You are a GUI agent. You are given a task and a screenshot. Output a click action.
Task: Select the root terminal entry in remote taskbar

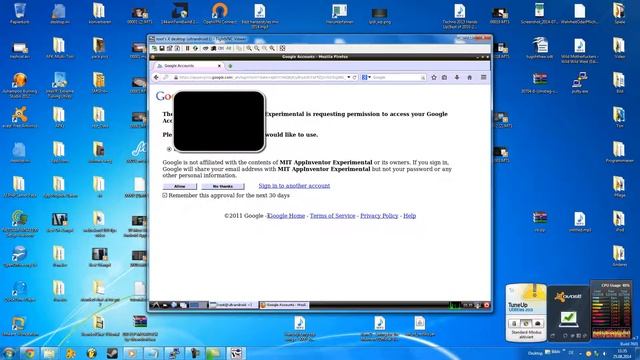click(233, 305)
